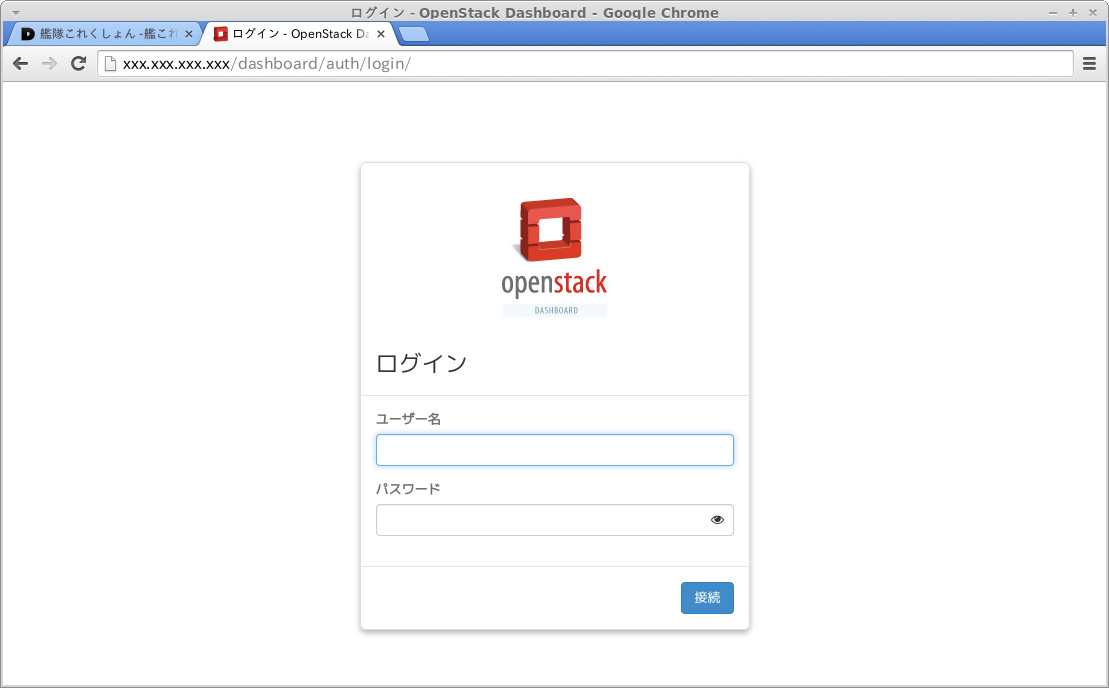
Task: Open the window menu arrow in title bar
Action: click(x=15, y=12)
